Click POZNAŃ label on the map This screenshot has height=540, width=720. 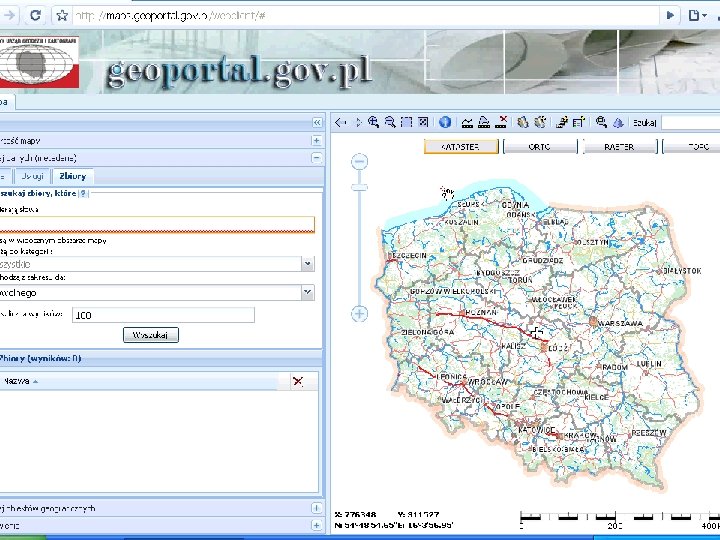click(x=481, y=313)
